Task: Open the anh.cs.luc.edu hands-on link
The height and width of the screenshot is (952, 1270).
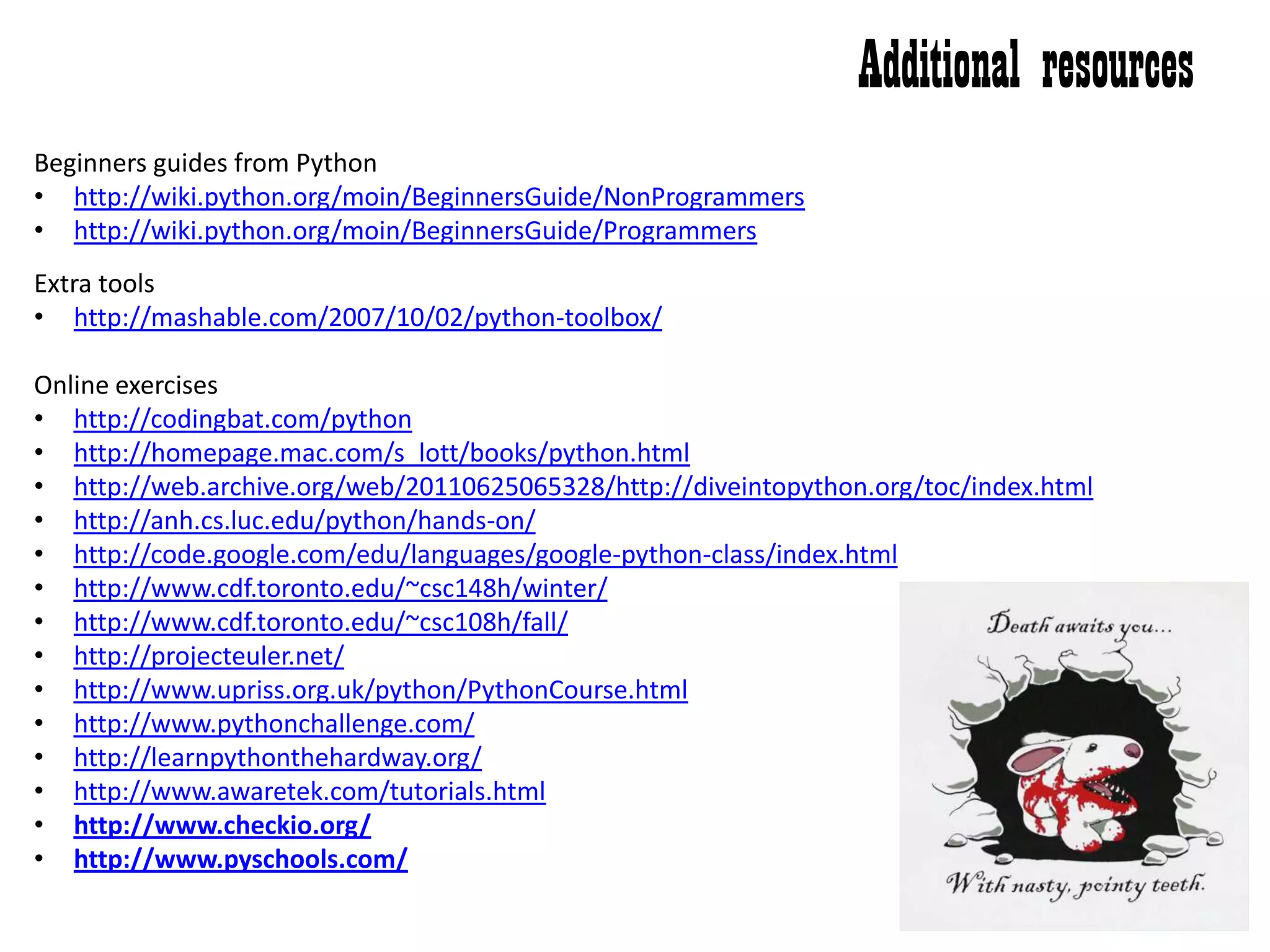Action: point(304,521)
